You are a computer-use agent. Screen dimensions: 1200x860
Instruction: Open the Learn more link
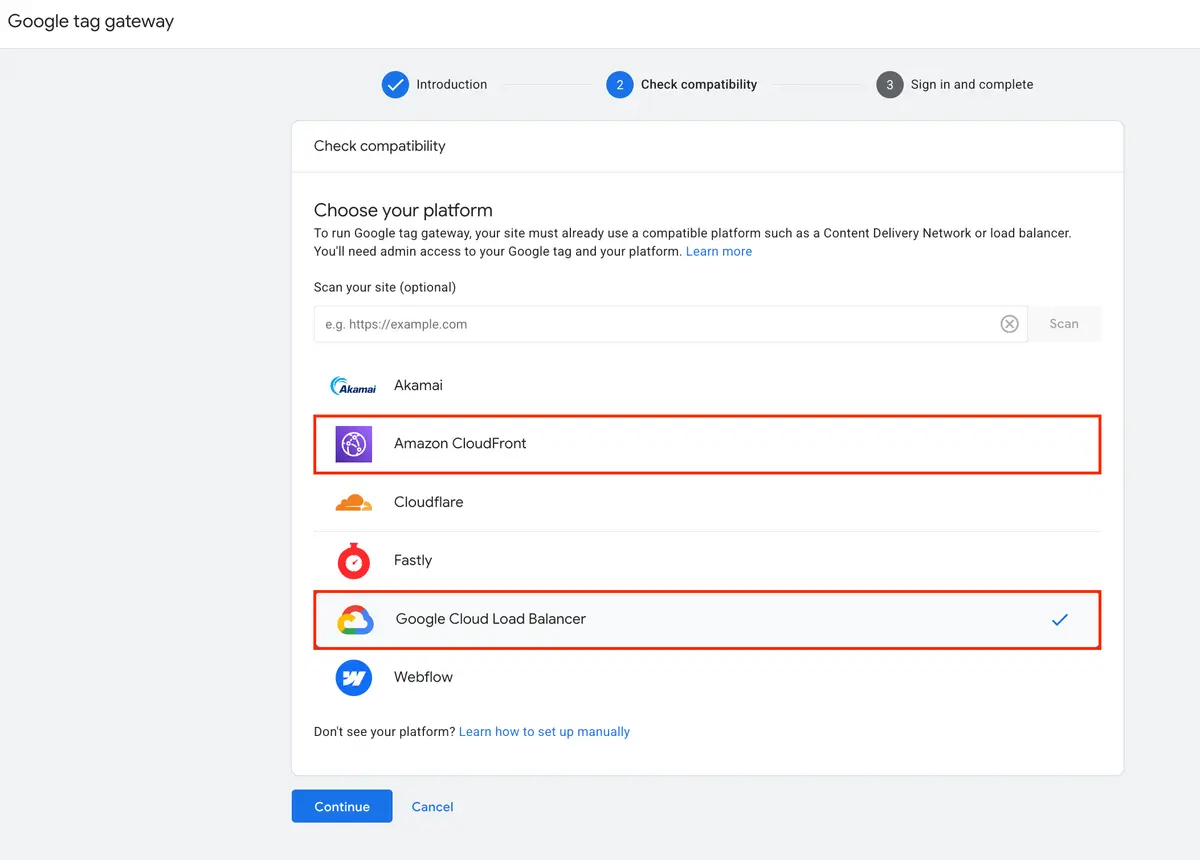click(x=719, y=252)
